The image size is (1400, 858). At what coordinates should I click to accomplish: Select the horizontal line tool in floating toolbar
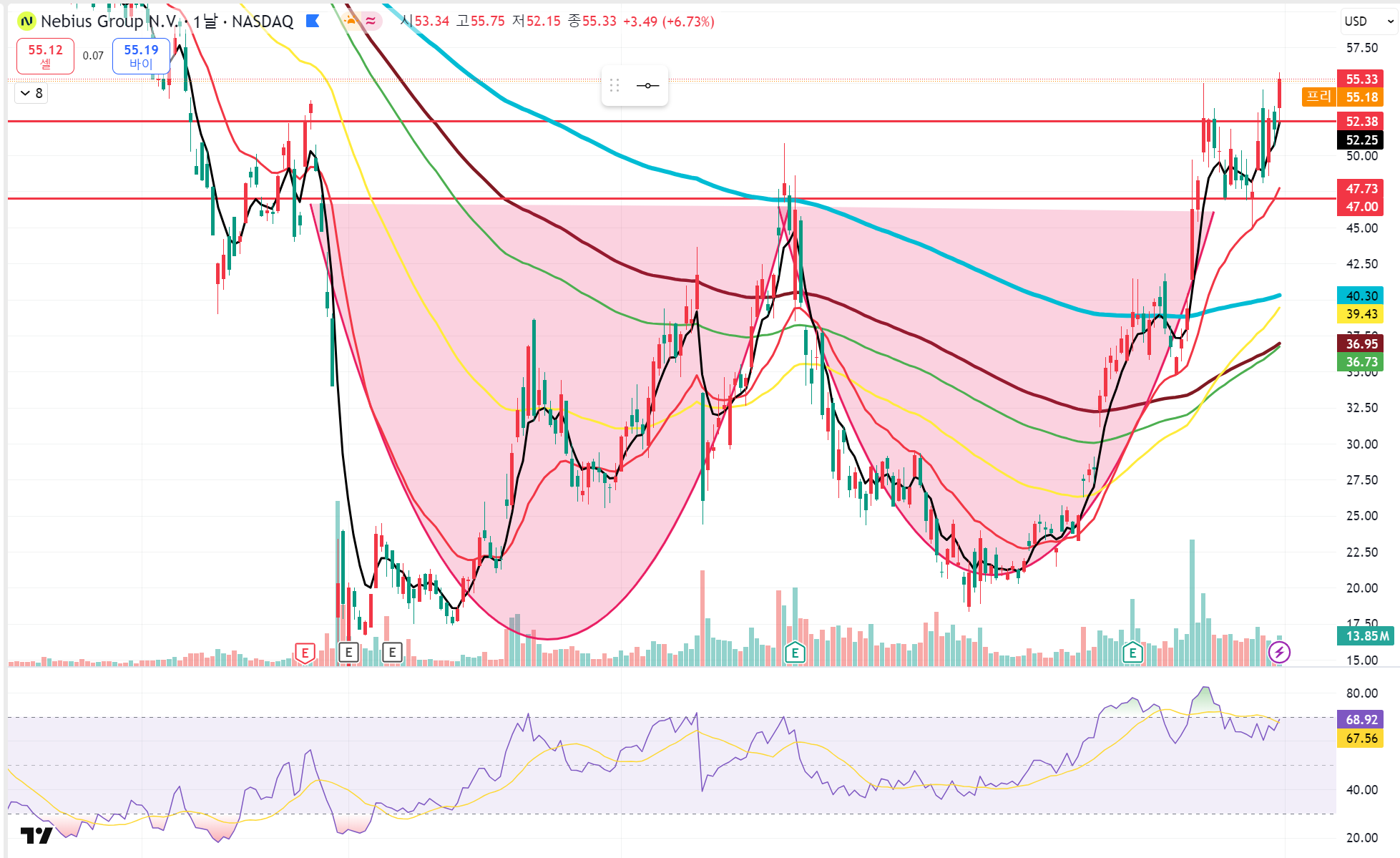pos(647,86)
